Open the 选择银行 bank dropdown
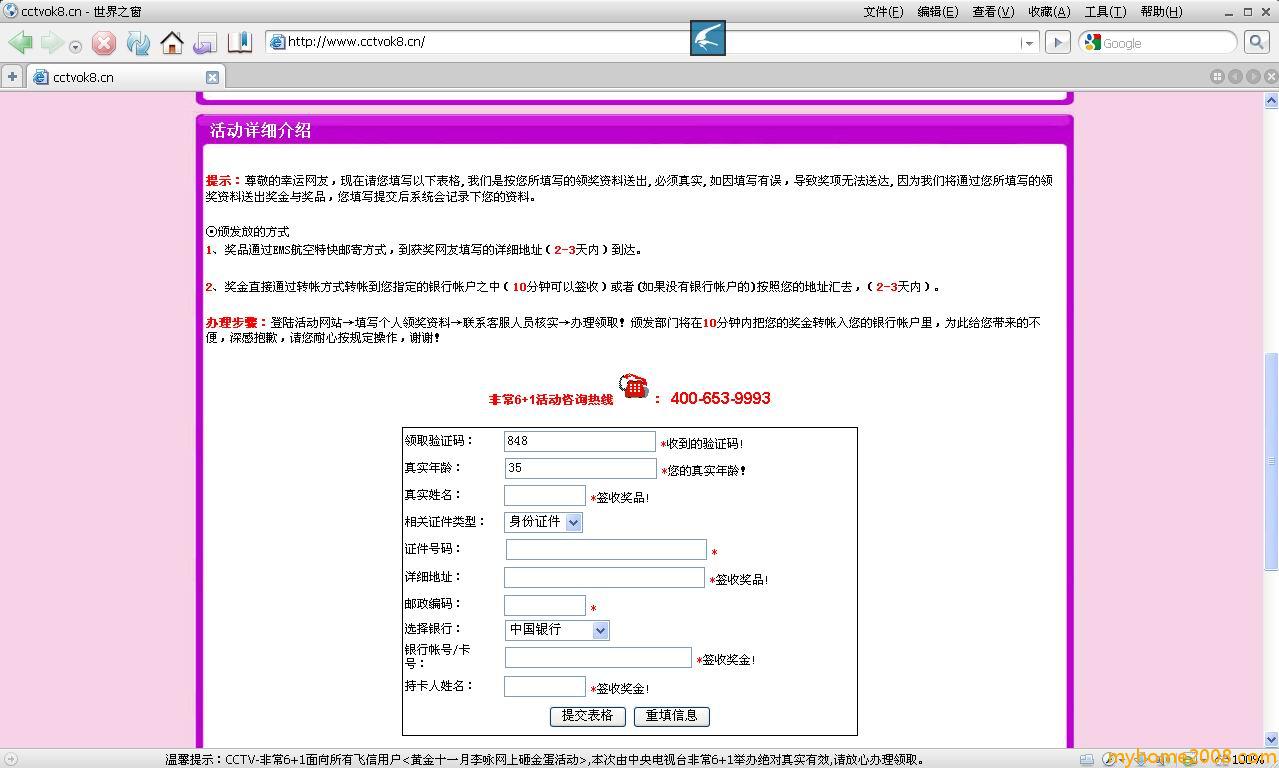This screenshot has height=768, width=1279. point(600,630)
